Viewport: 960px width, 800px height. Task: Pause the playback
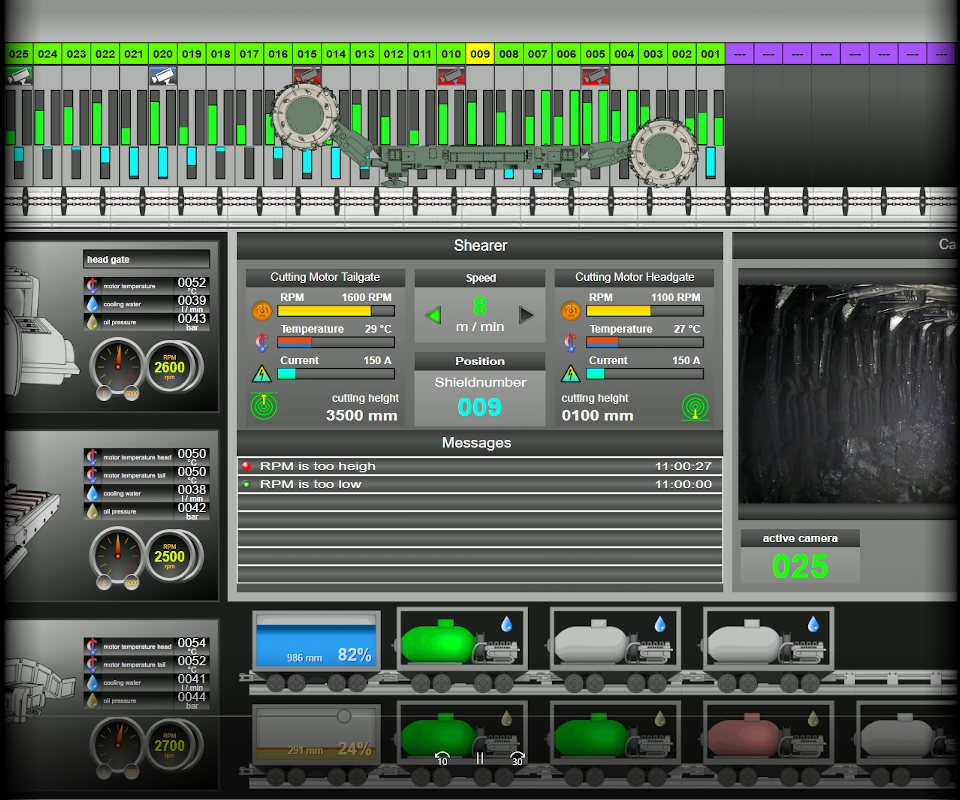[x=480, y=759]
